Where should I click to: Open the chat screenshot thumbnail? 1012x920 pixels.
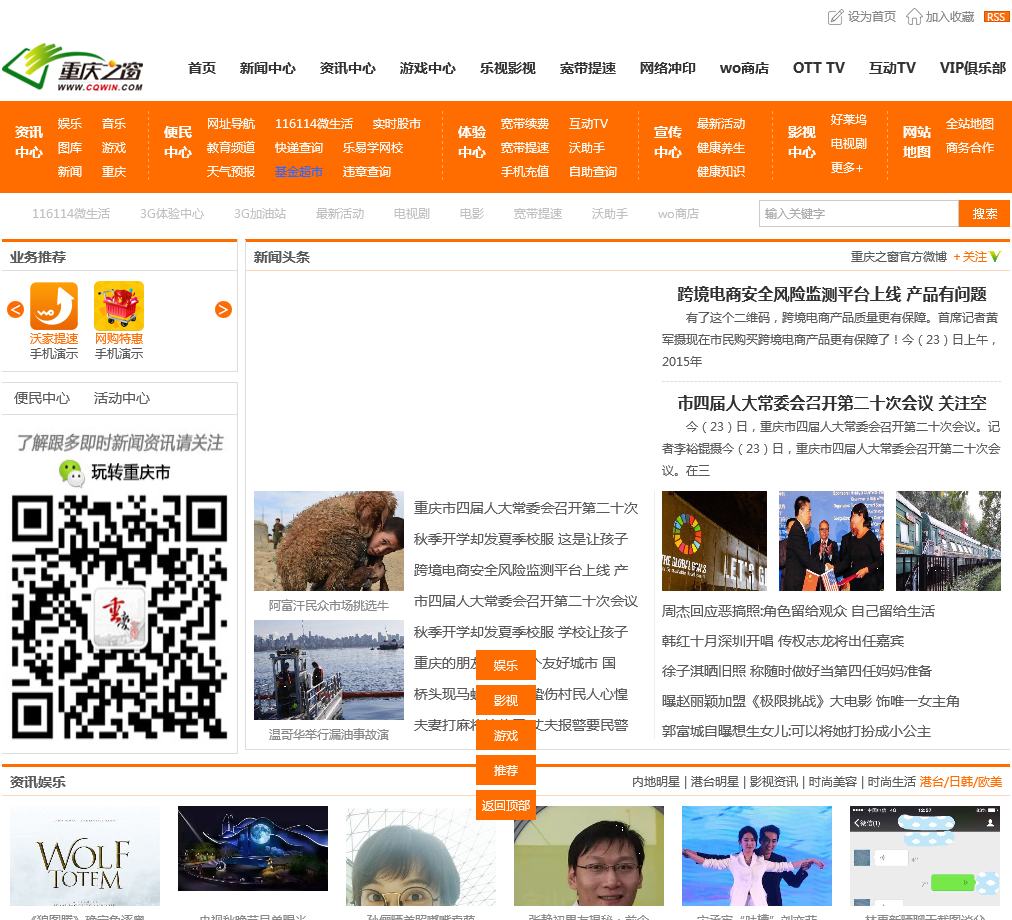pyautogui.click(x=924, y=856)
